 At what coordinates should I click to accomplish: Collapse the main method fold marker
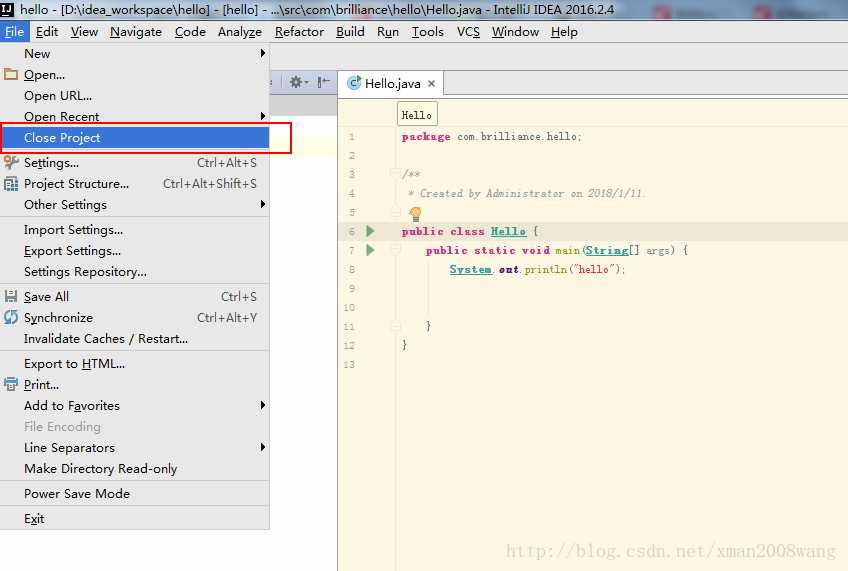click(x=395, y=250)
